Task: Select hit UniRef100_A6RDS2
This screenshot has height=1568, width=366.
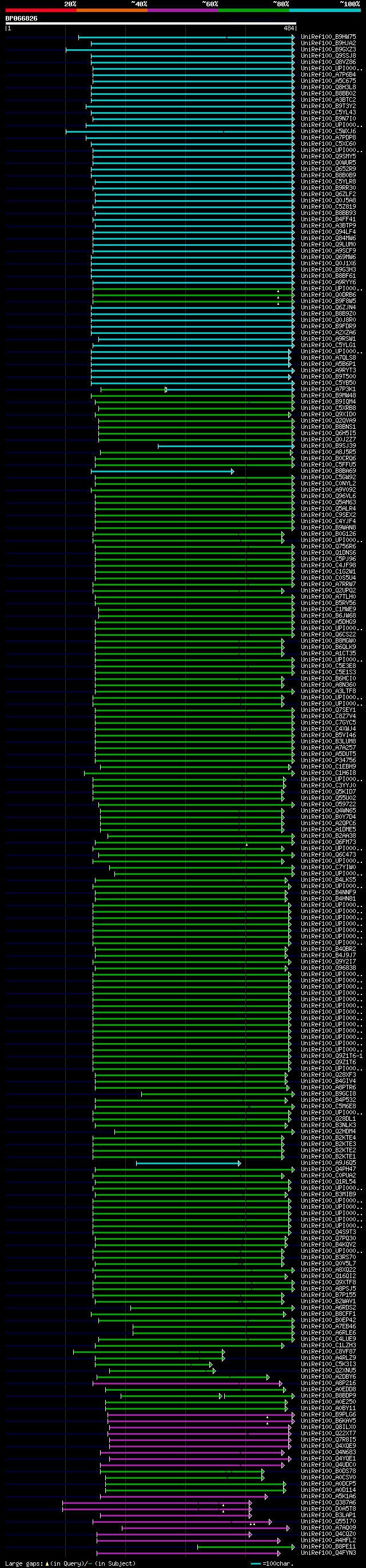Action: coord(328,1307)
